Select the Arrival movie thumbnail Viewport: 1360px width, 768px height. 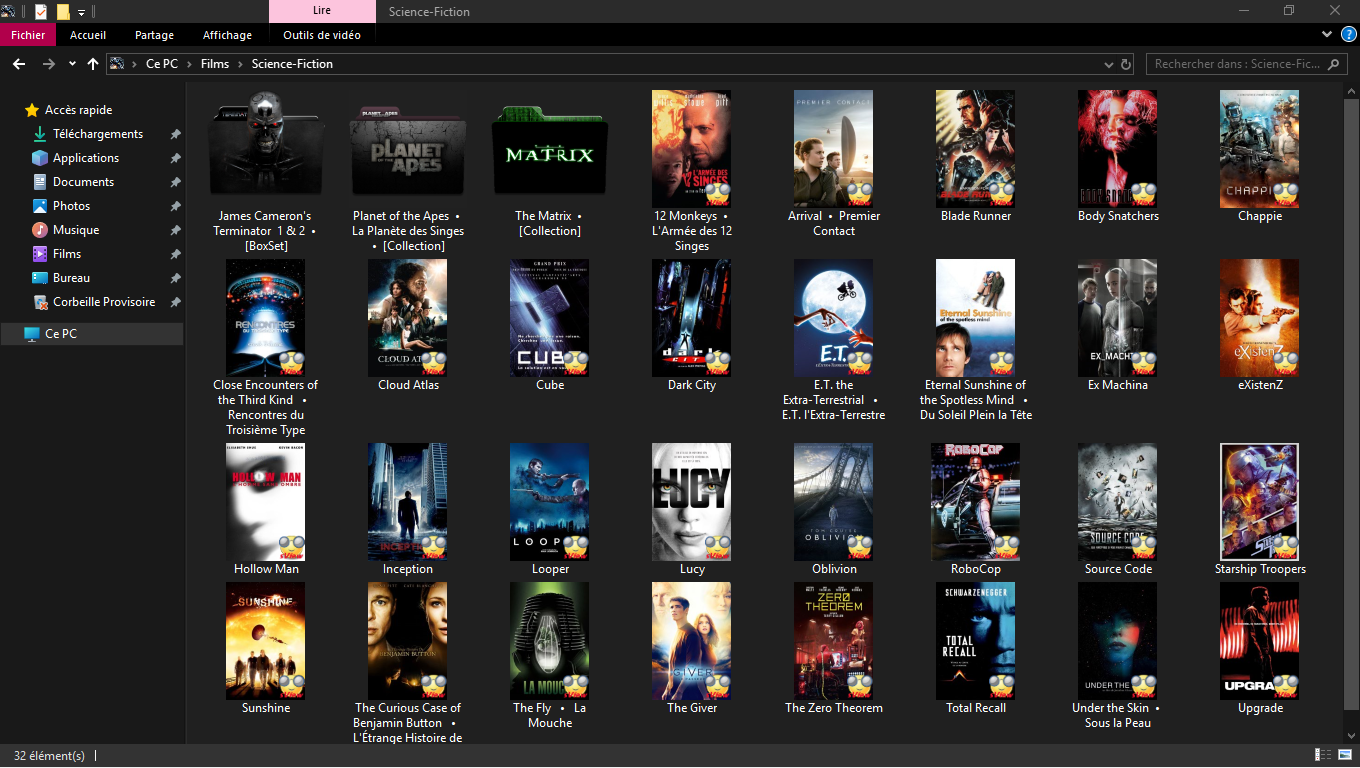(834, 149)
